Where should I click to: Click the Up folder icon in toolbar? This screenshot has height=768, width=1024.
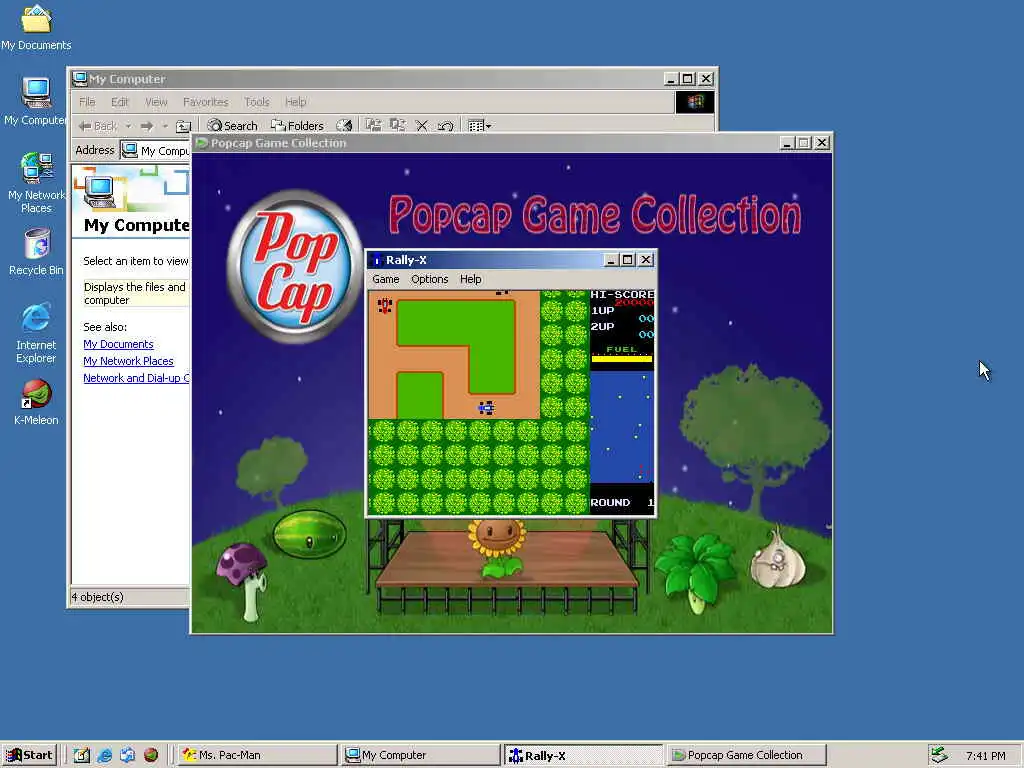pyautogui.click(x=184, y=125)
